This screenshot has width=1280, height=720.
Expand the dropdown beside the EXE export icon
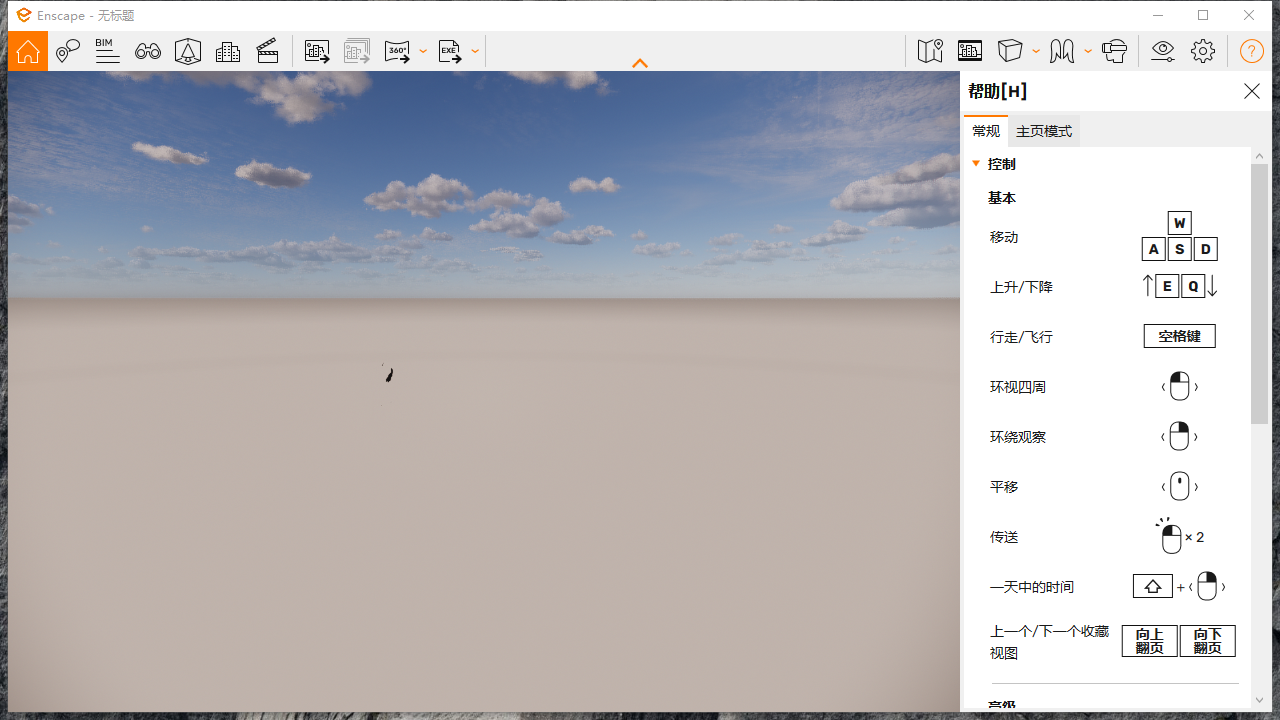click(x=474, y=51)
